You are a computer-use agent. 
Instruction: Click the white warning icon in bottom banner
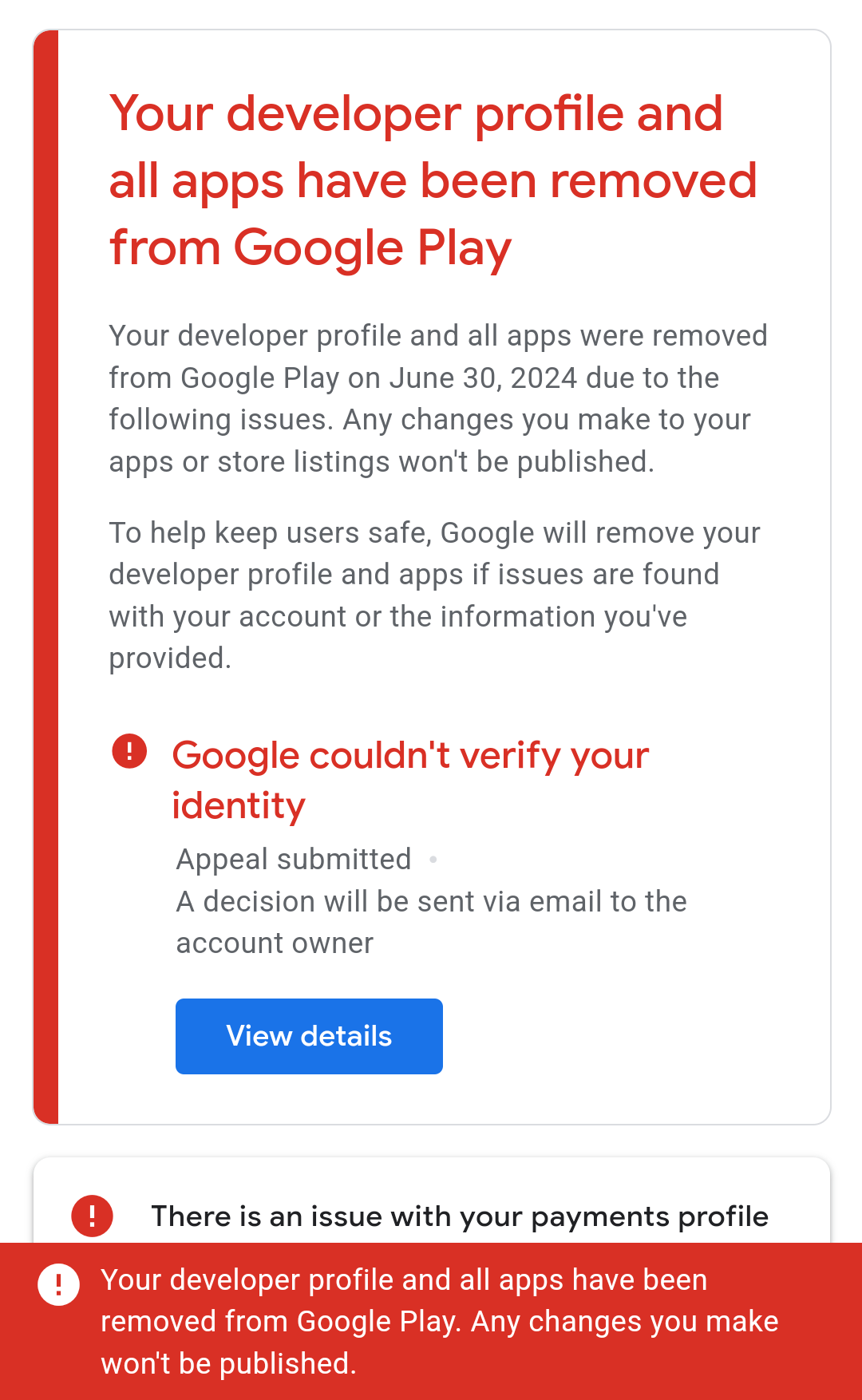[x=58, y=1284]
